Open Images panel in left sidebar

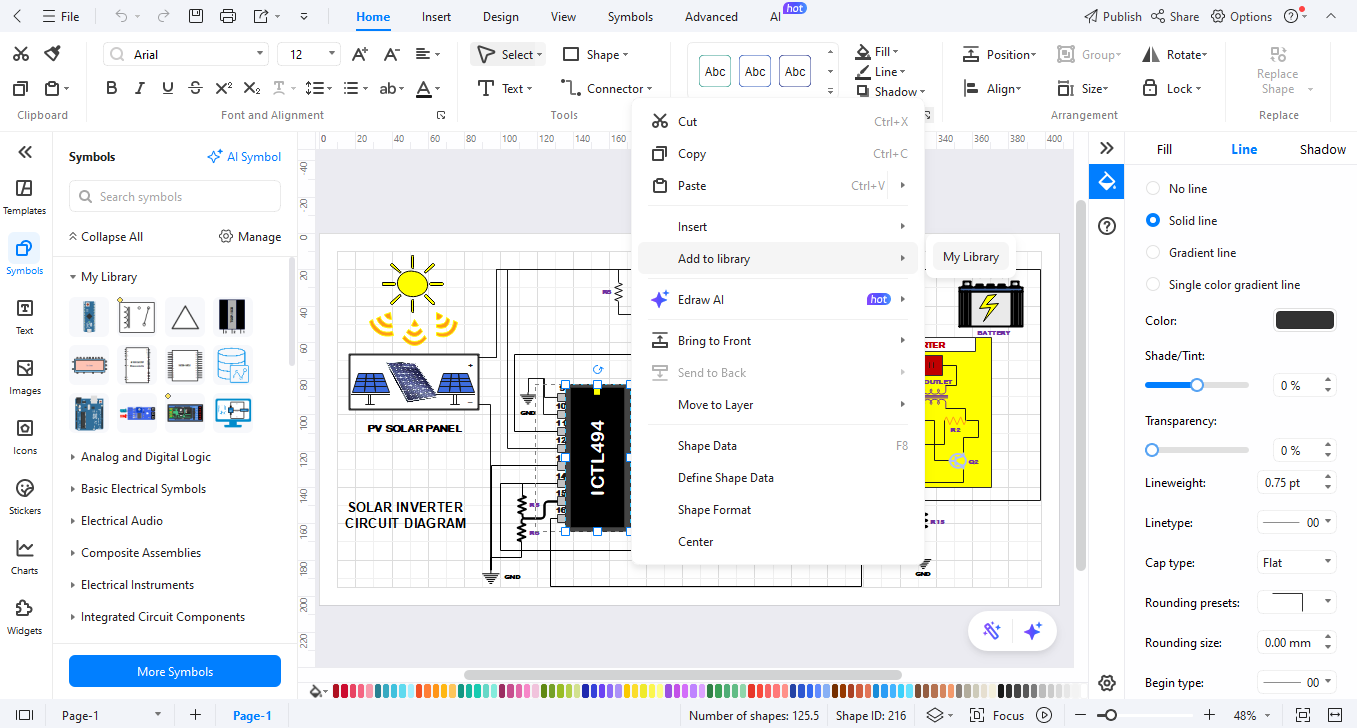coord(25,377)
